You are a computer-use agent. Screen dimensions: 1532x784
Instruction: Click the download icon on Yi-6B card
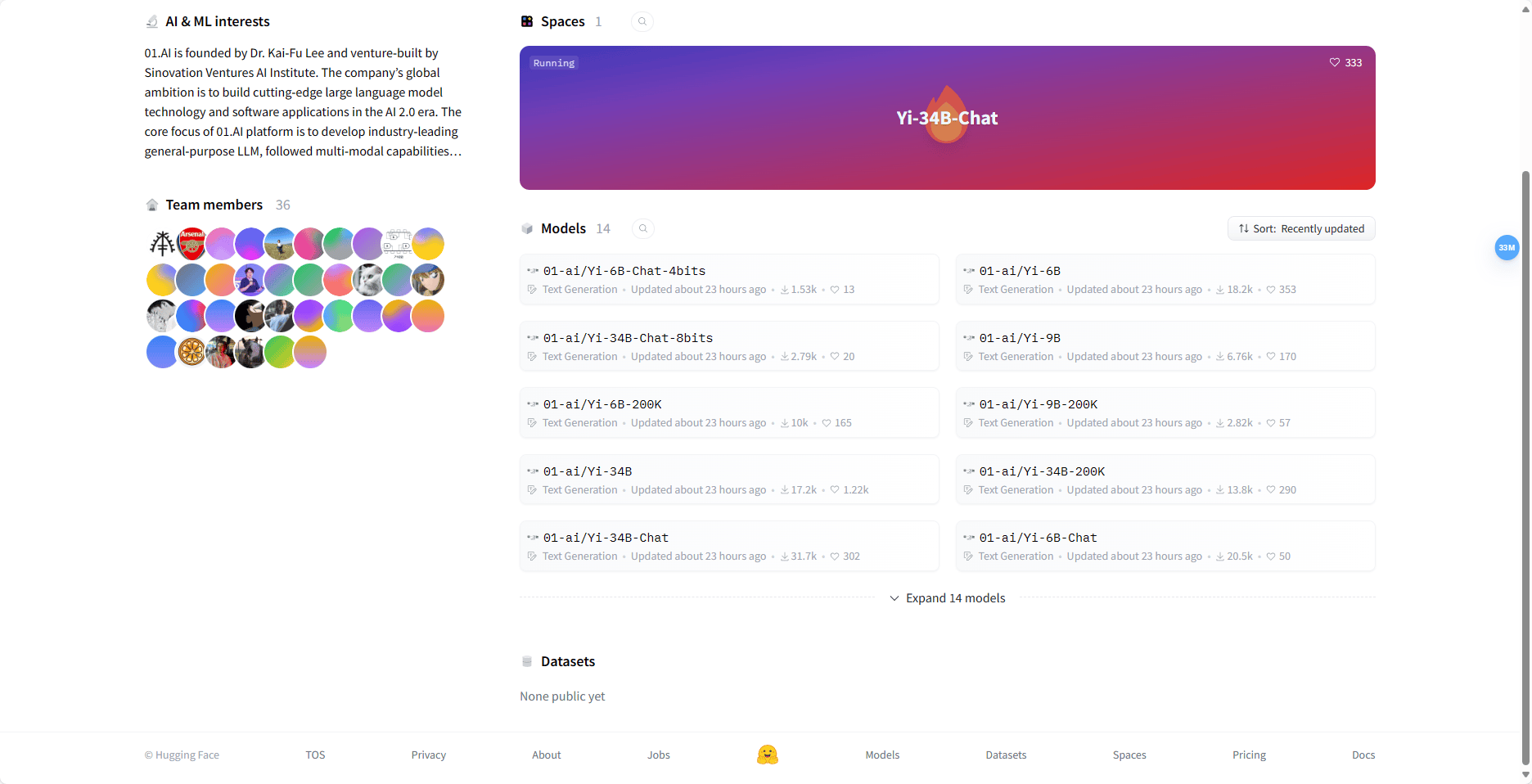1220,290
